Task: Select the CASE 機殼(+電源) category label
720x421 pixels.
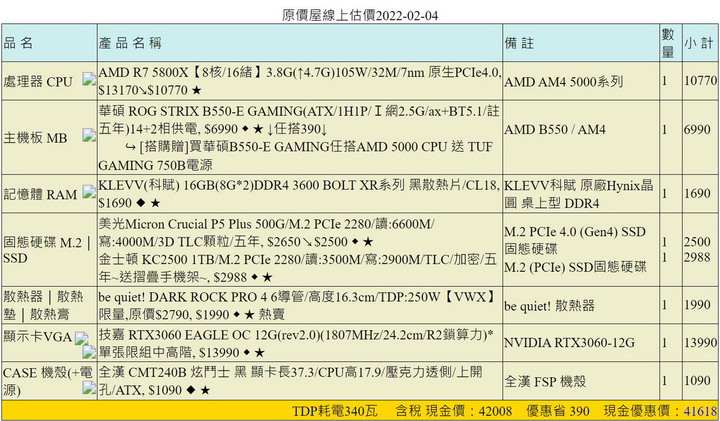Action: 48,381
